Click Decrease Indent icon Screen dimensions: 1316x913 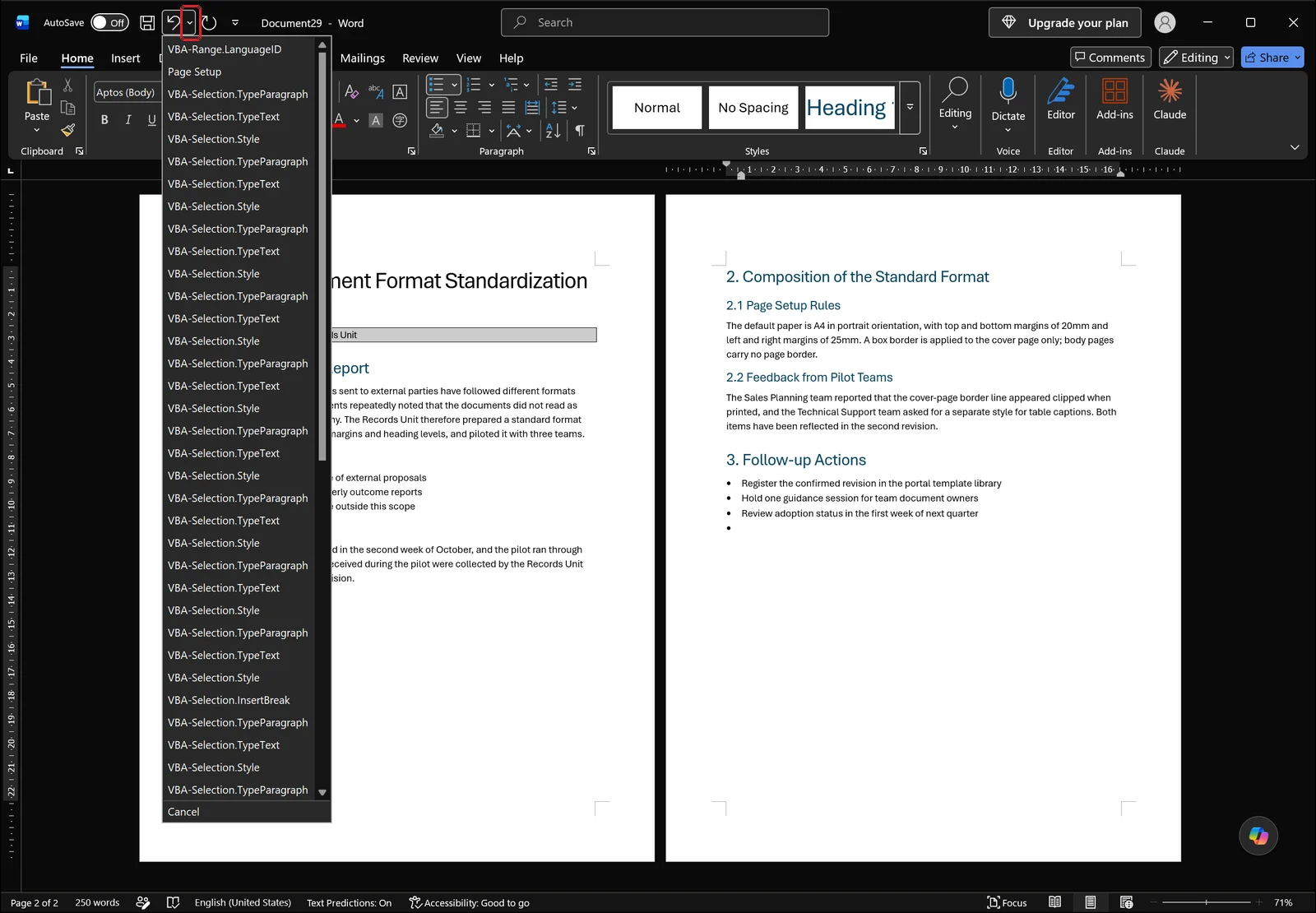[551, 85]
